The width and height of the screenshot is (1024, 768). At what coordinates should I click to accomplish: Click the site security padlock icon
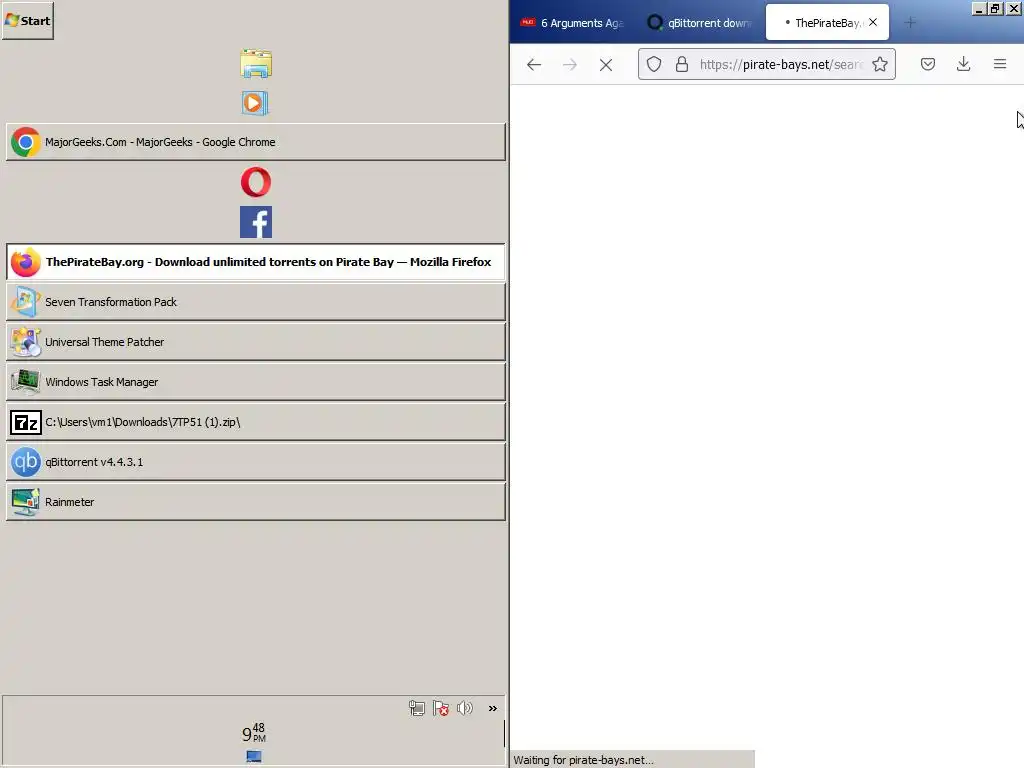point(682,64)
